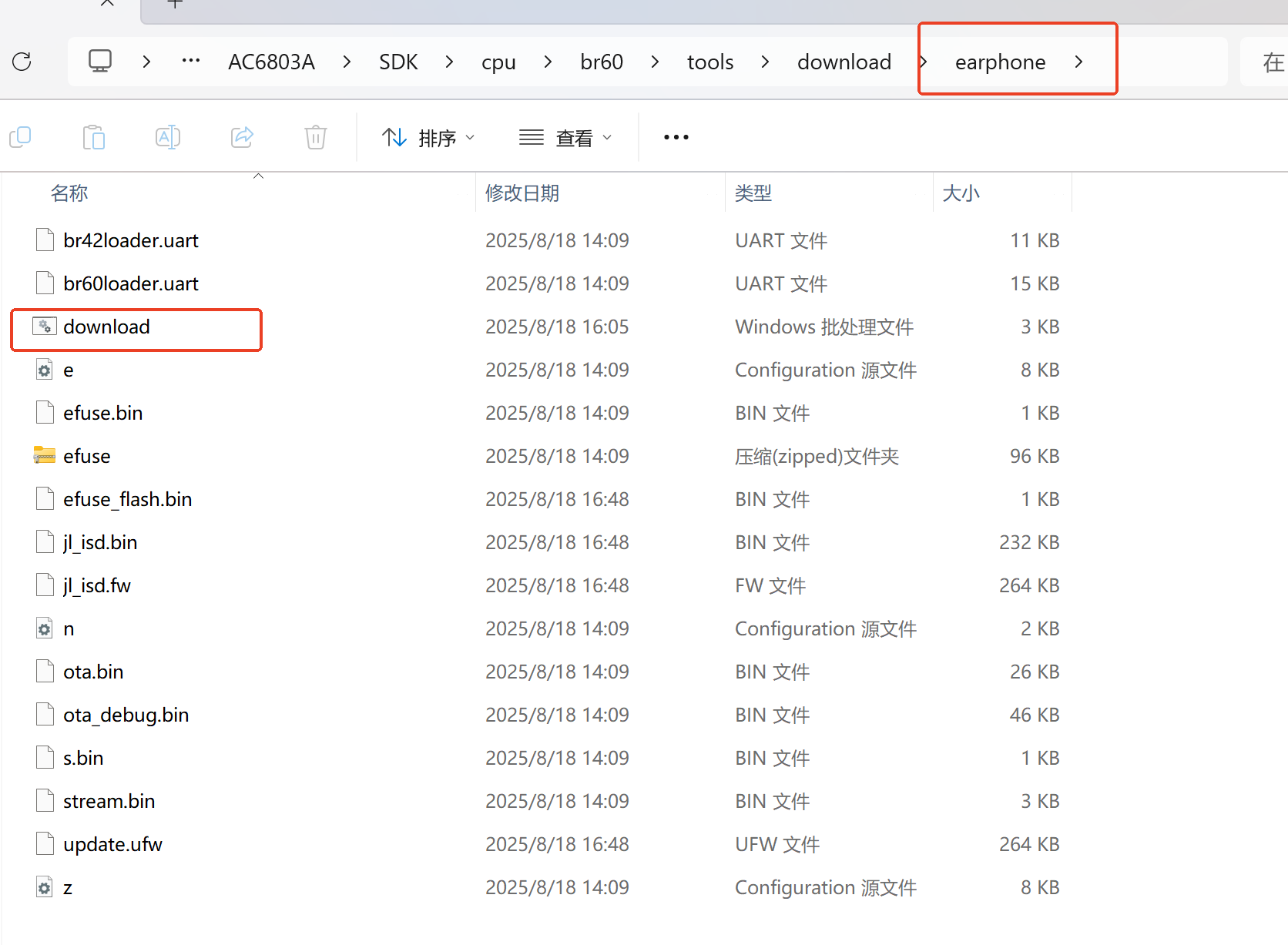Click the Delete trash icon in toolbar
This screenshot has width=1288, height=945.
click(x=316, y=138)
